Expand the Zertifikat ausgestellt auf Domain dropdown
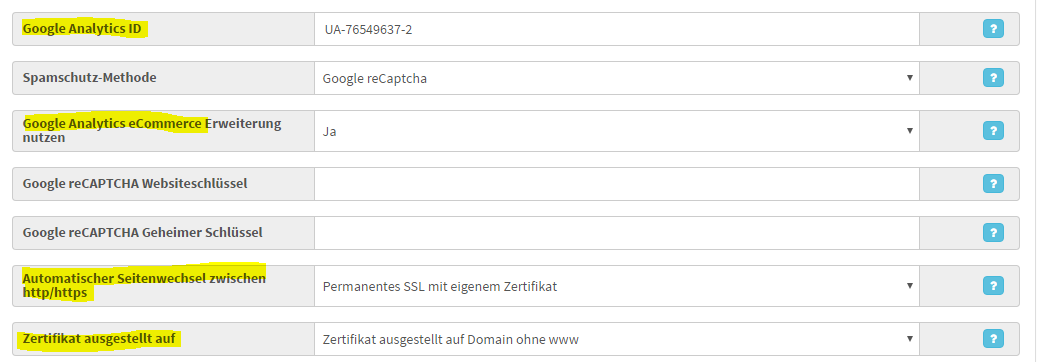Screen dimensions: 1037x362 click(616, 339)
